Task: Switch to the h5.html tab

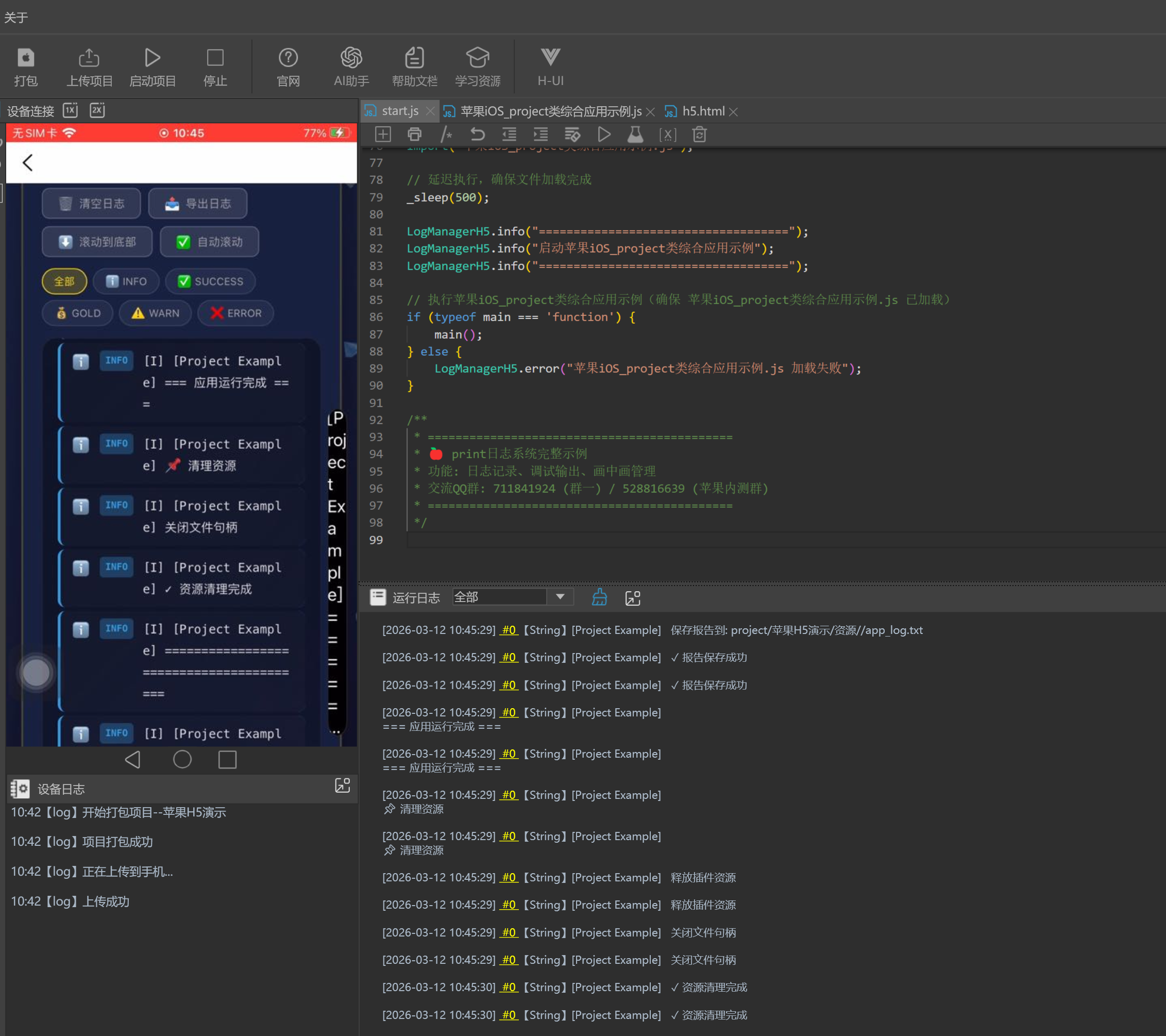Action: click(x=703, y=111)
